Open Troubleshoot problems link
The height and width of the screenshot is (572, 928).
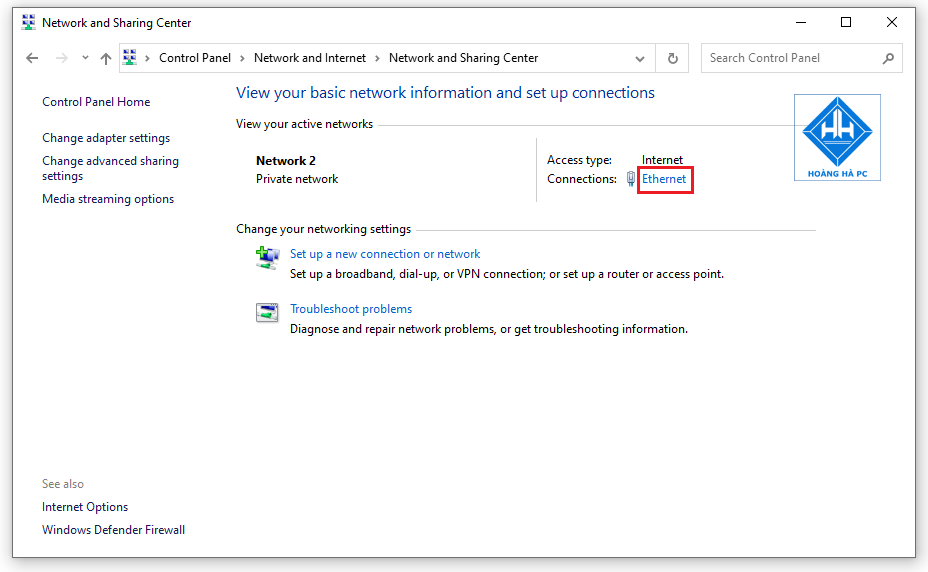coord(351,309)
